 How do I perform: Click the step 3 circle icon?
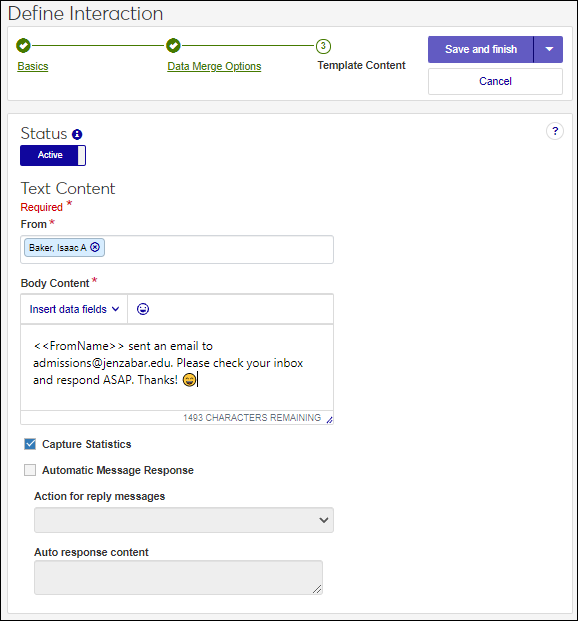click(x=323, y=46)
